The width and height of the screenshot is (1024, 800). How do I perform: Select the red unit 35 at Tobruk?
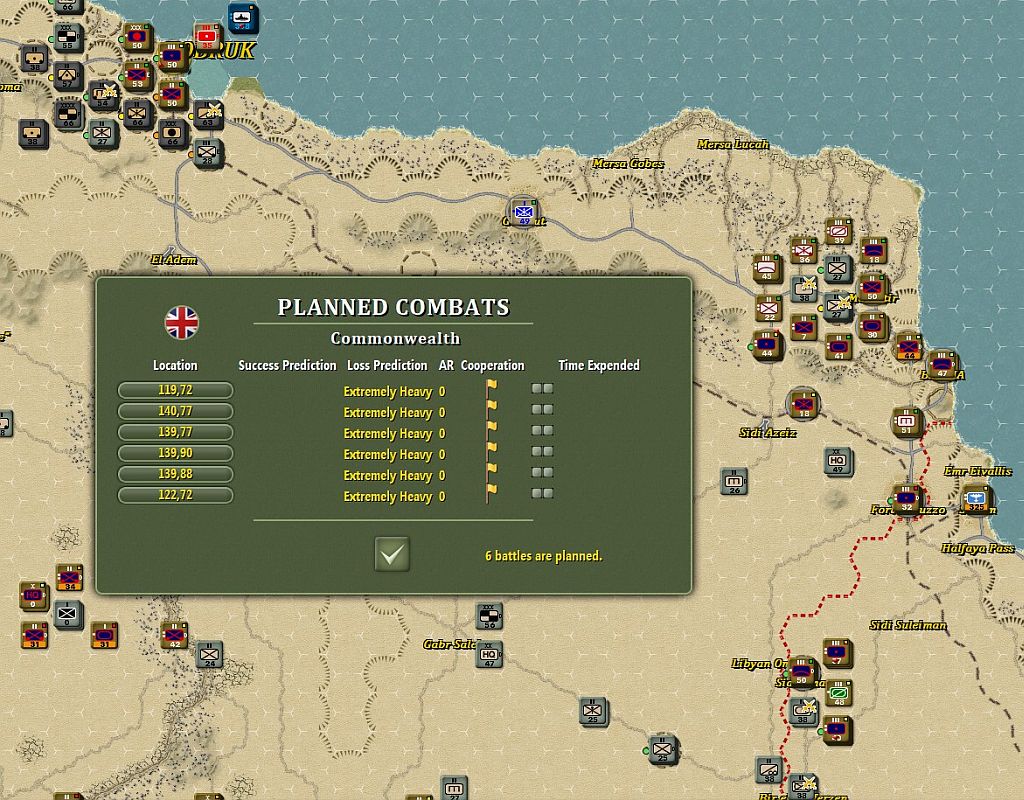[208, 36]
